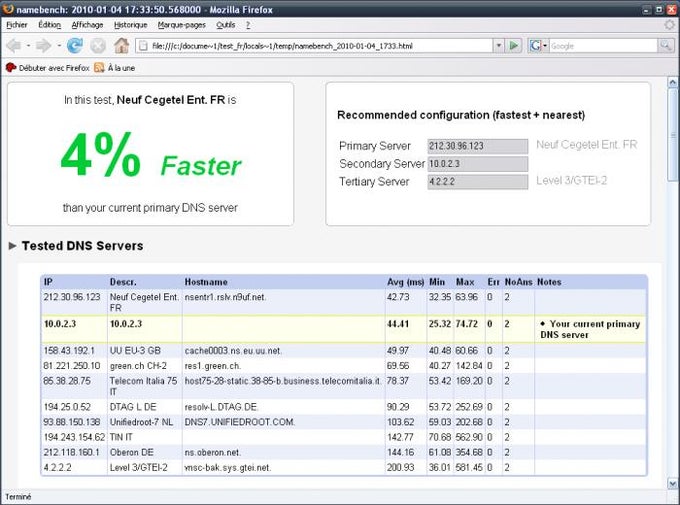Click the Tertiary Server IP field

click(x=477, y=182)
